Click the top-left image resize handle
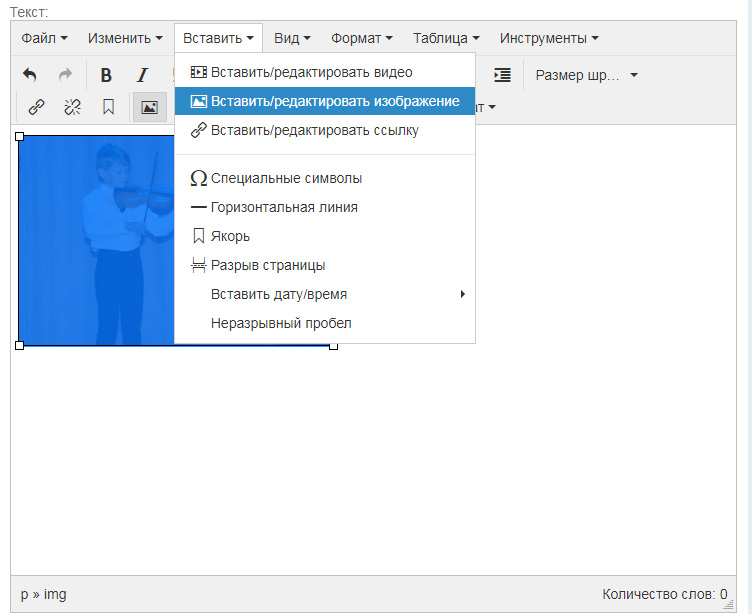Image resolution: width=752 pixels, height=614 pixels. click(20, 137)
